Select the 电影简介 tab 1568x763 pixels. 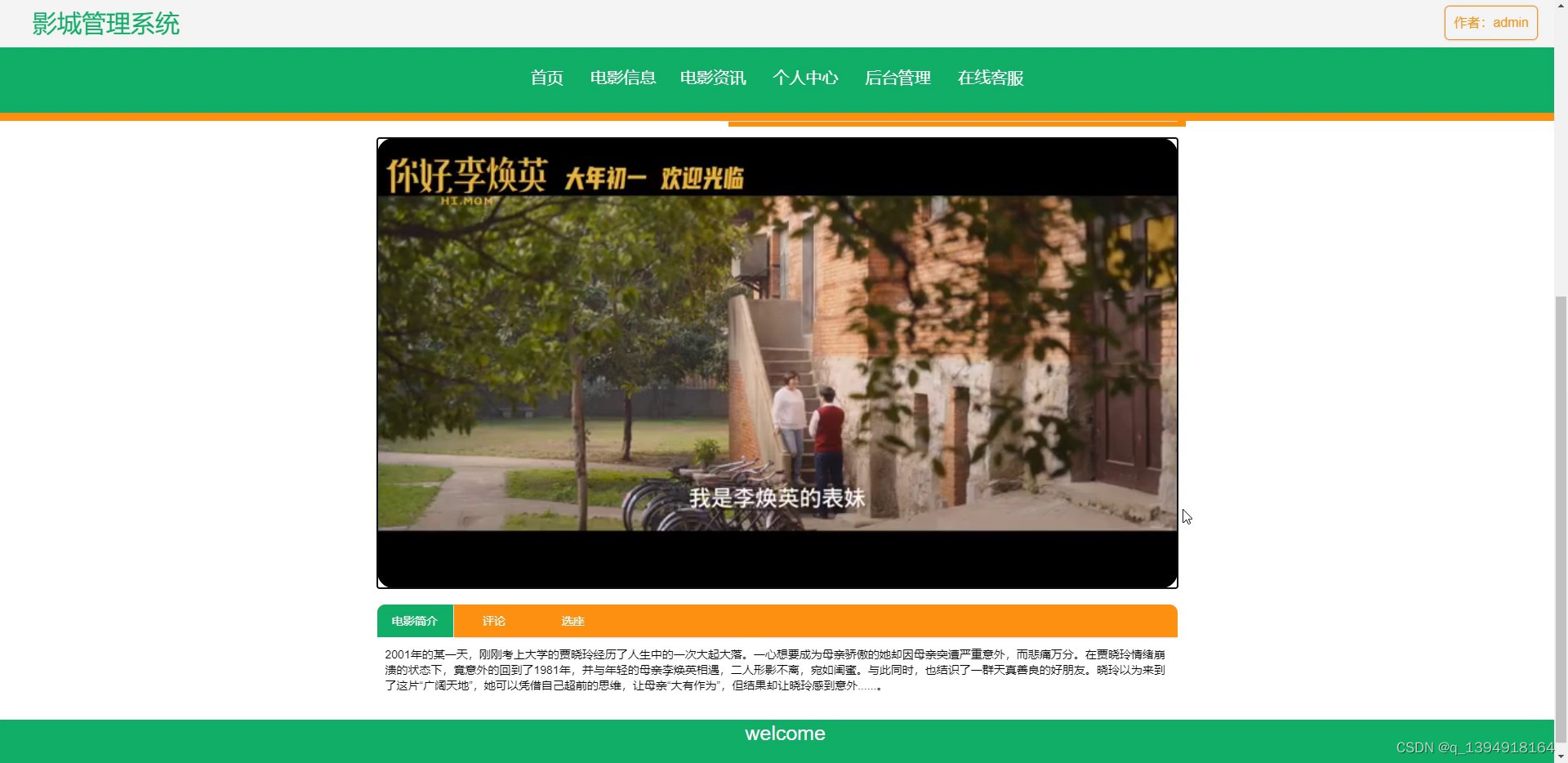[x=415, y=621]
